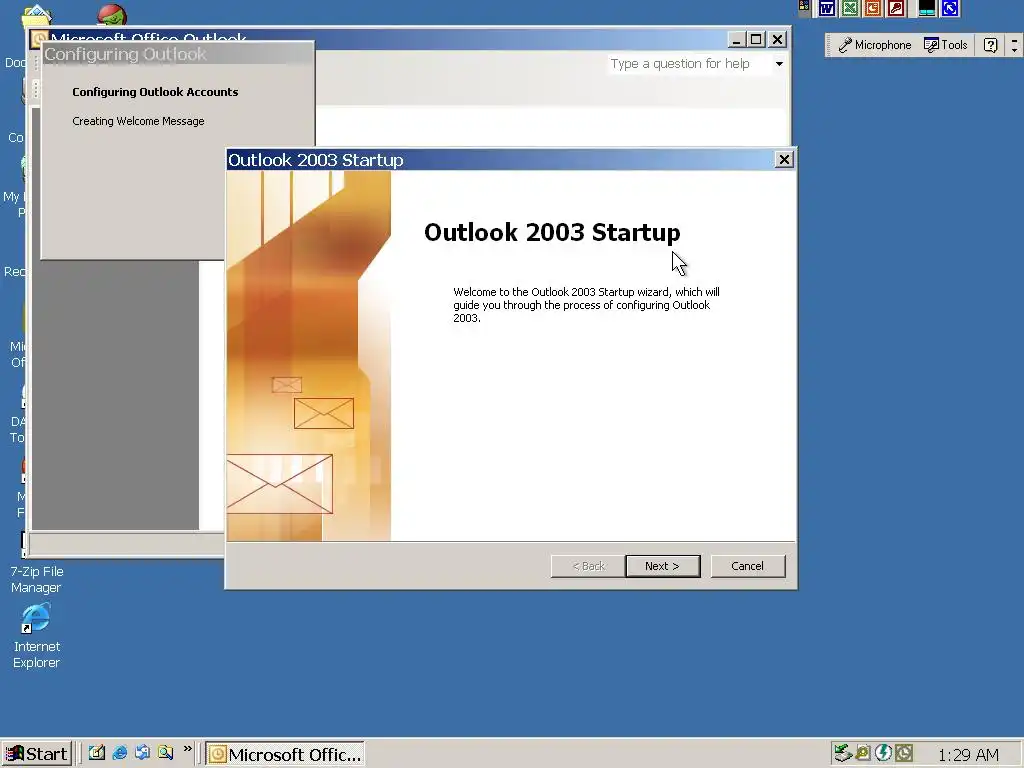Click the blue arrow icon in shortcut bar
The height and width of the screenshot is (768, 1024).
click(x=950, y=8)
